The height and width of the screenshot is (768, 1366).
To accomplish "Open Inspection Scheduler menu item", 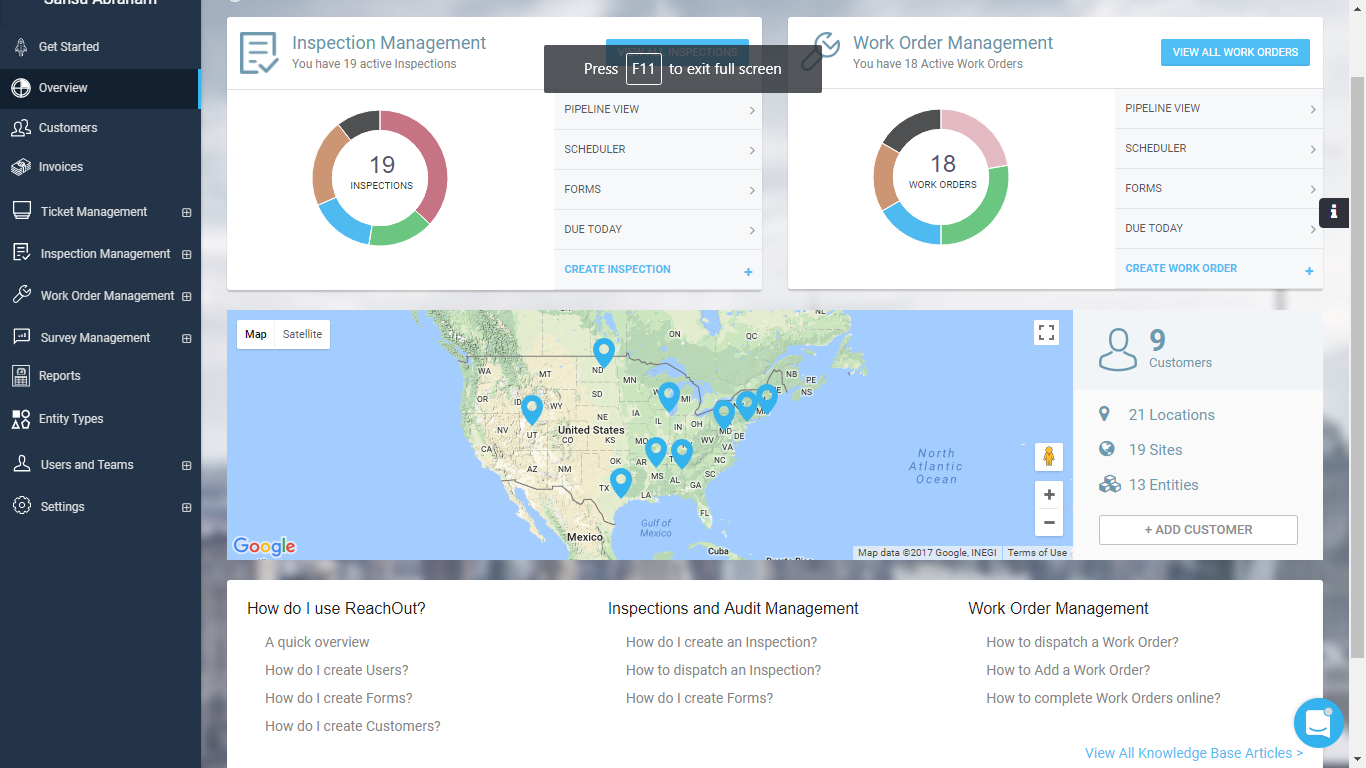I will (x=658, y=149).
